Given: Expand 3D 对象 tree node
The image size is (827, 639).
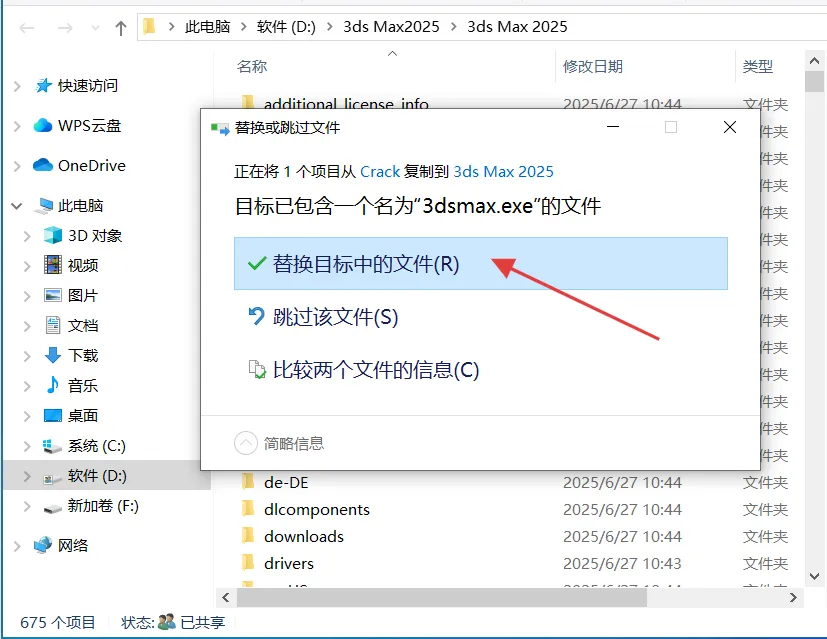Looking at the screenshot, I should click(27, 236).
